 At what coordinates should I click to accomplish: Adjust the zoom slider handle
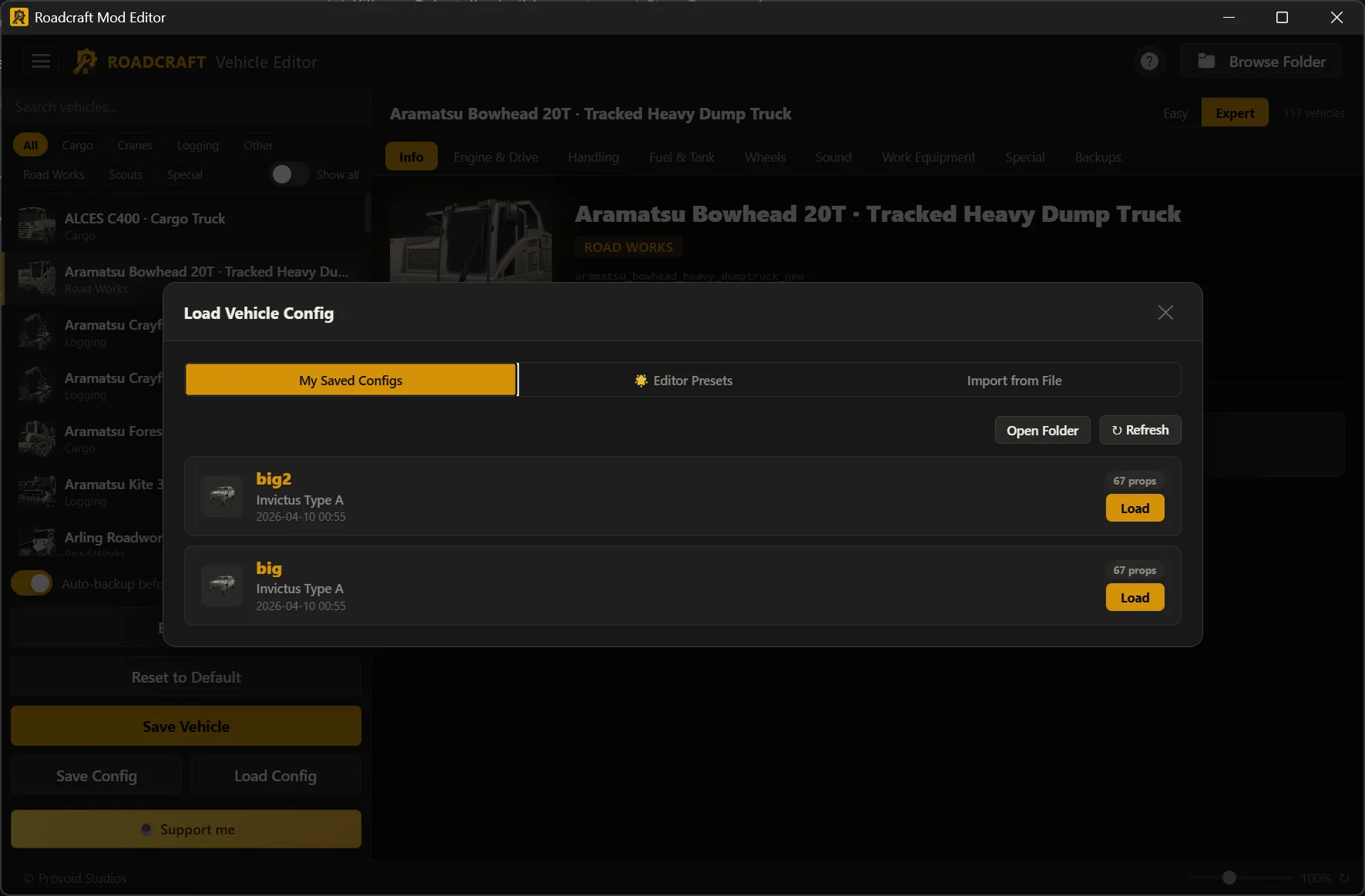tap(1229, 878)
